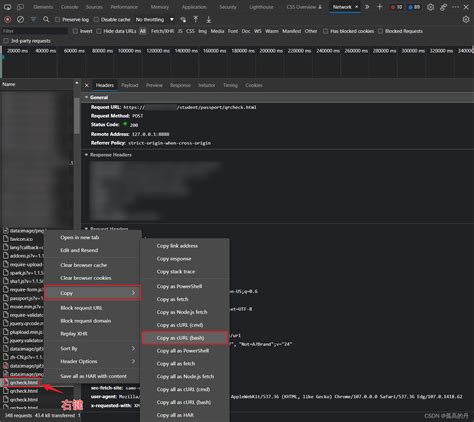This screenshot has width=474, height=422.
Task: Choose Replay XHR
Action: point(92,334)
